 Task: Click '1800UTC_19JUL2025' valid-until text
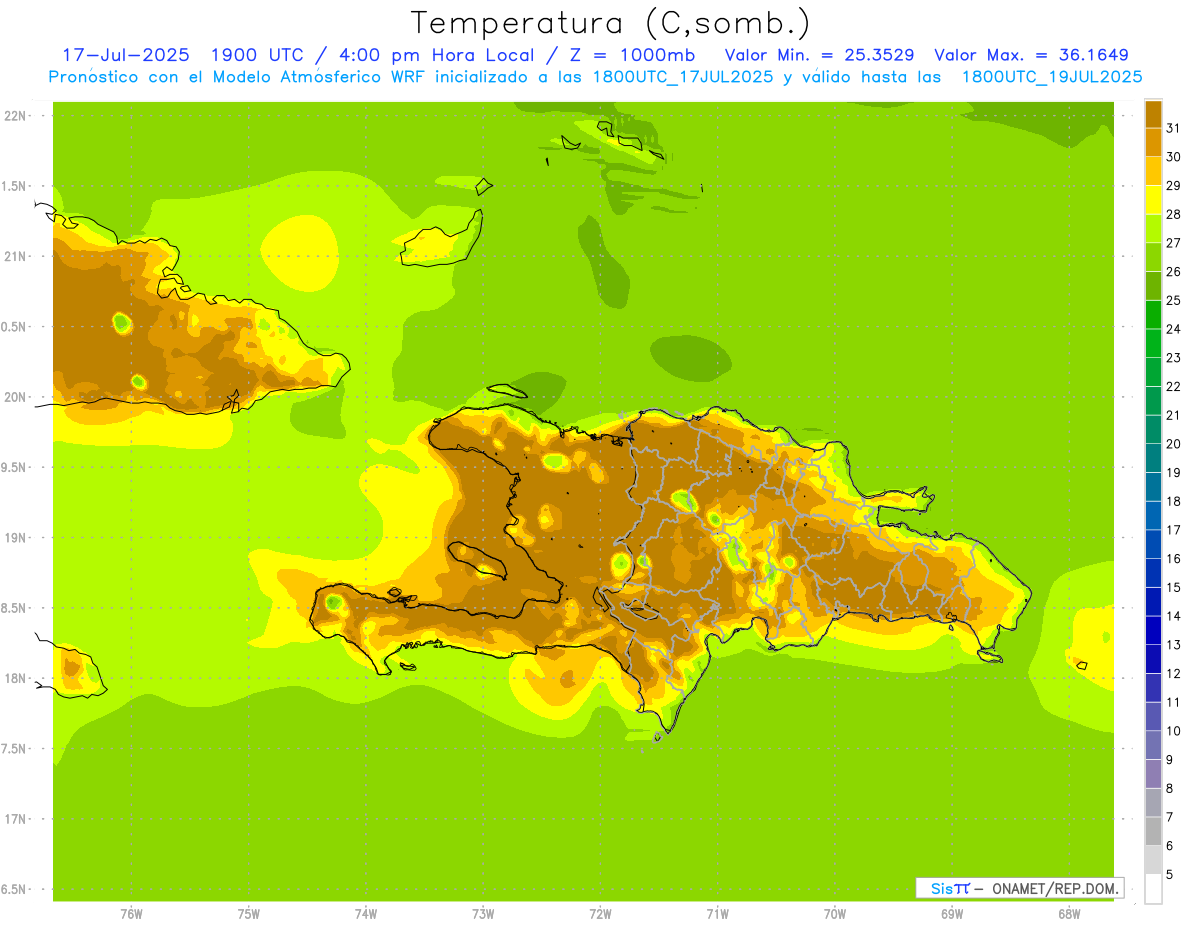coord(1052,77)
